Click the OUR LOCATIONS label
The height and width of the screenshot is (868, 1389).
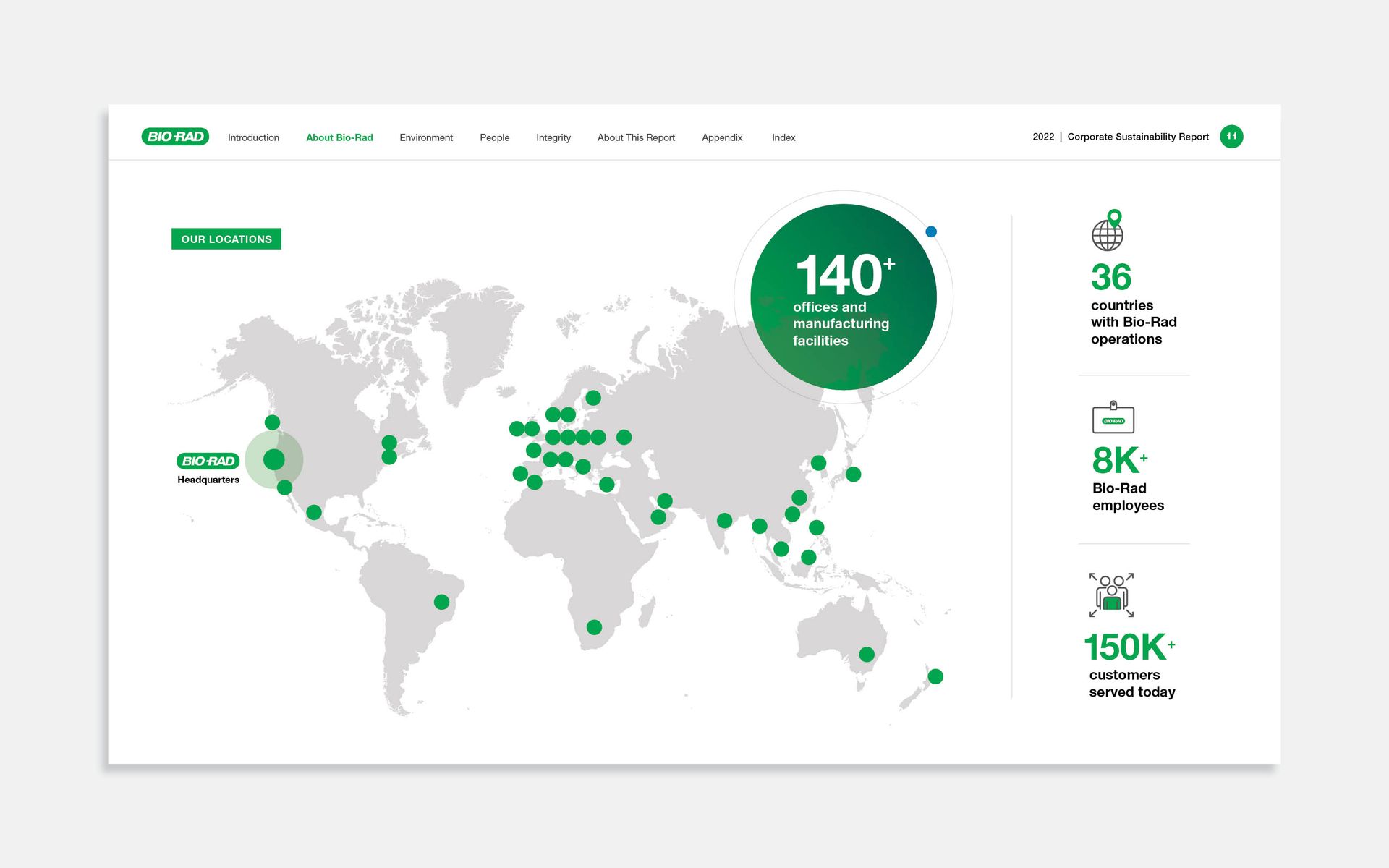coord(226,239)
